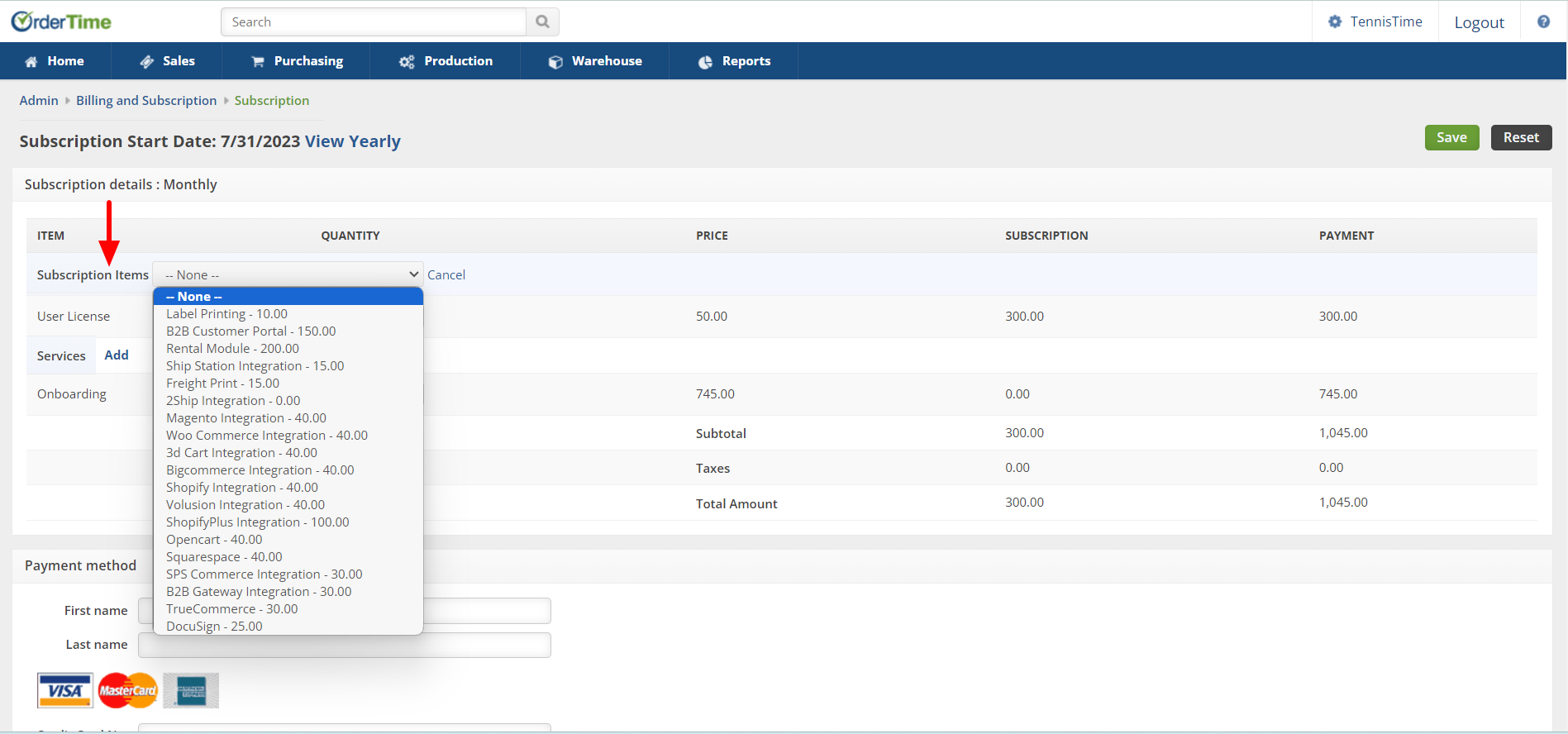Choose 2Ship Integration - 0.00
Viewport: 1568px width, 734px height.
coord(288,401)
